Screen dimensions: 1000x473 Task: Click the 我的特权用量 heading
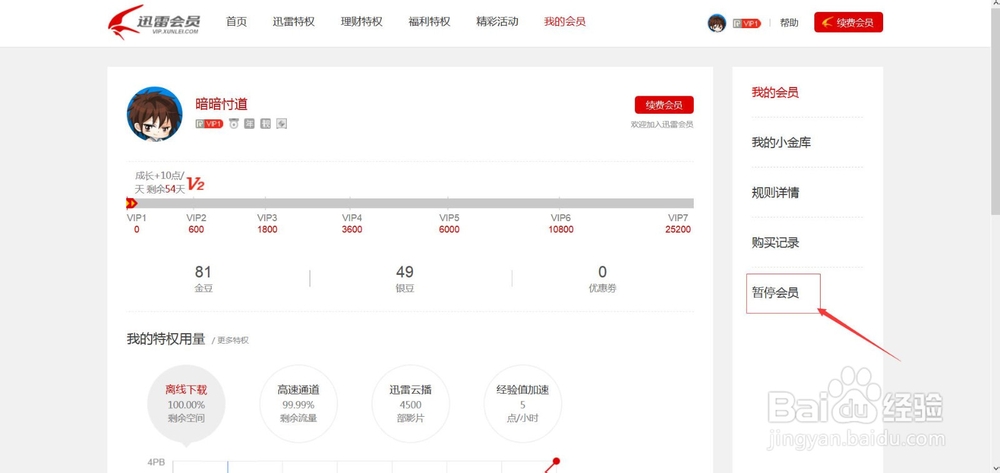pos(166,339)
